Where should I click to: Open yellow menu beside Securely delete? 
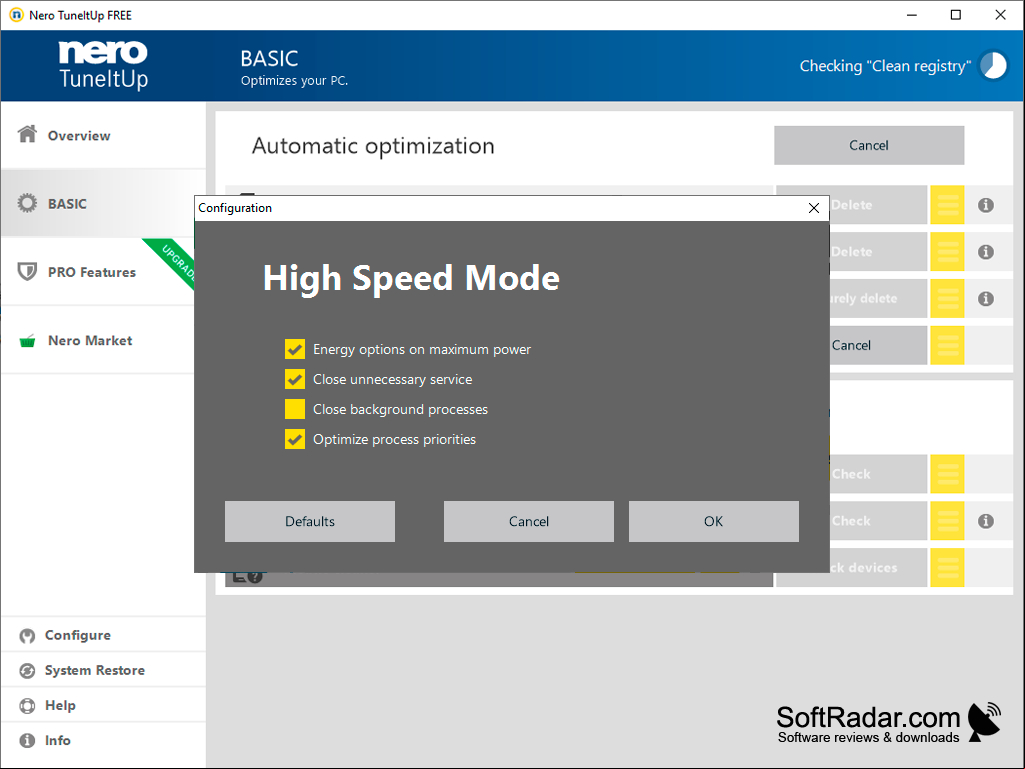(x=947, y=299)
